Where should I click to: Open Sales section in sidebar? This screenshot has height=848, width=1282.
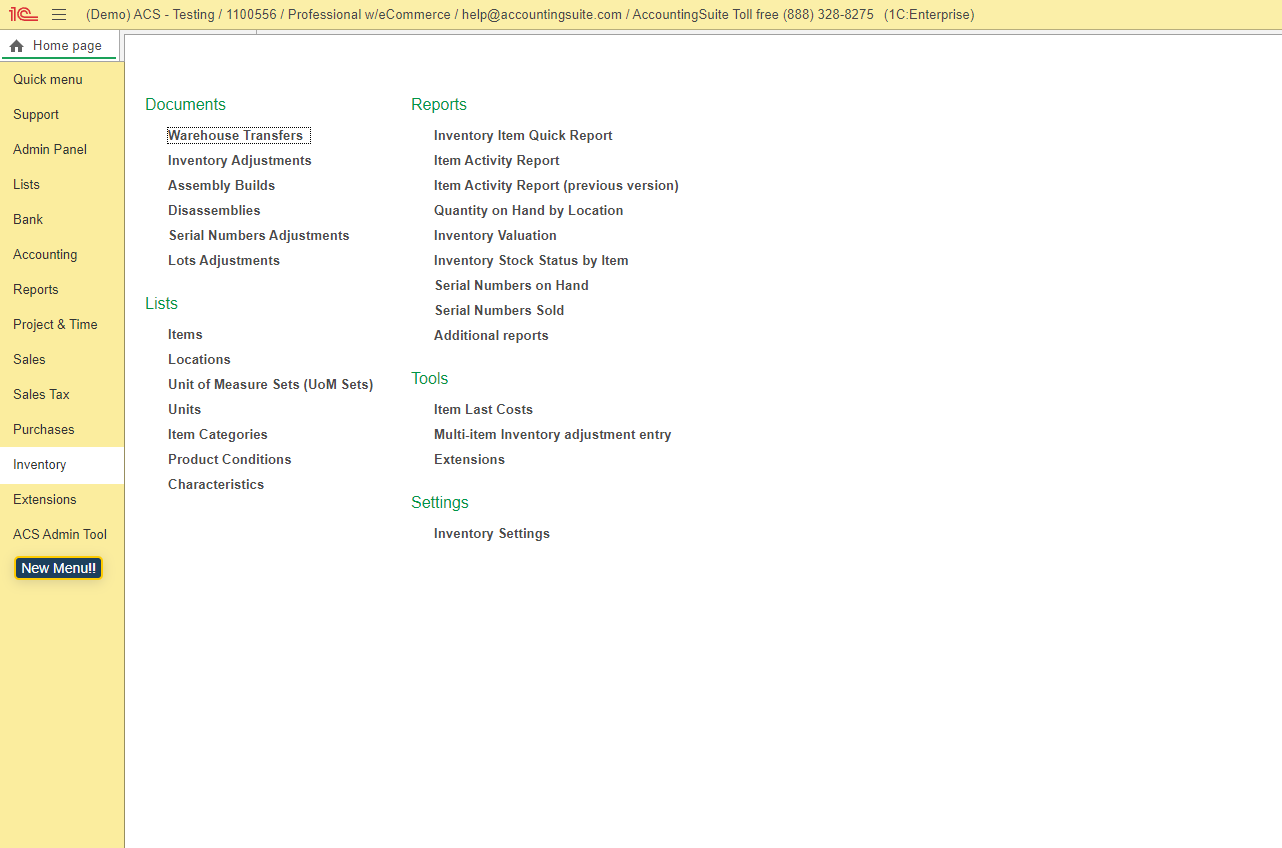click(x=62, y=360)
